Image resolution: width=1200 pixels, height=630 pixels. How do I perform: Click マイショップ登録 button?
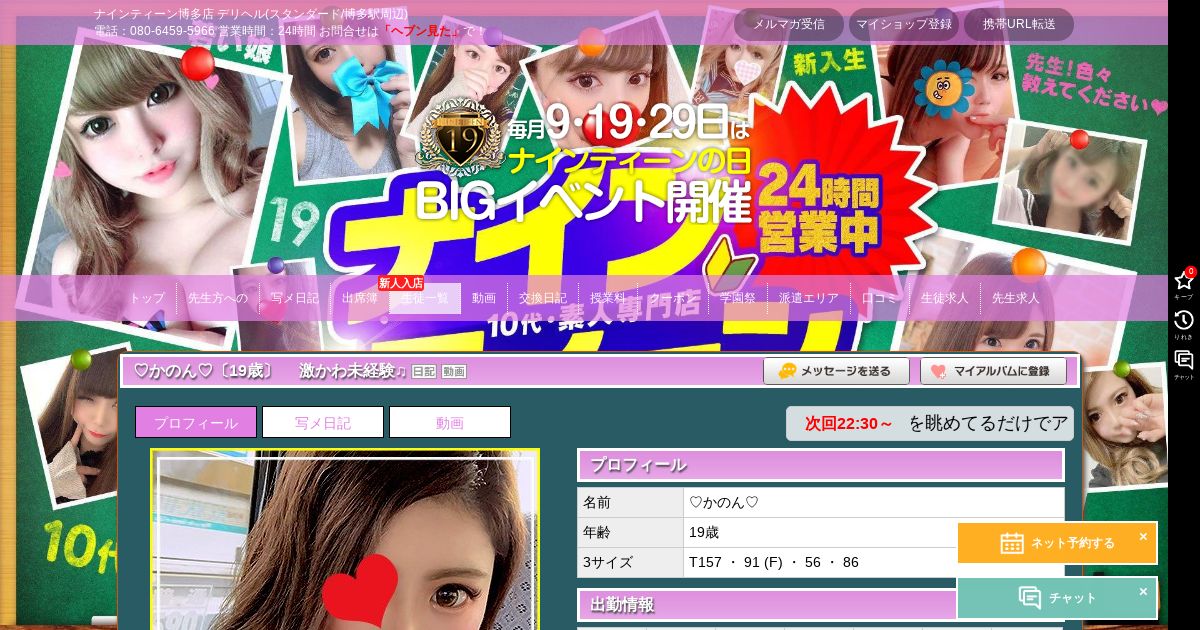[904, 24]
